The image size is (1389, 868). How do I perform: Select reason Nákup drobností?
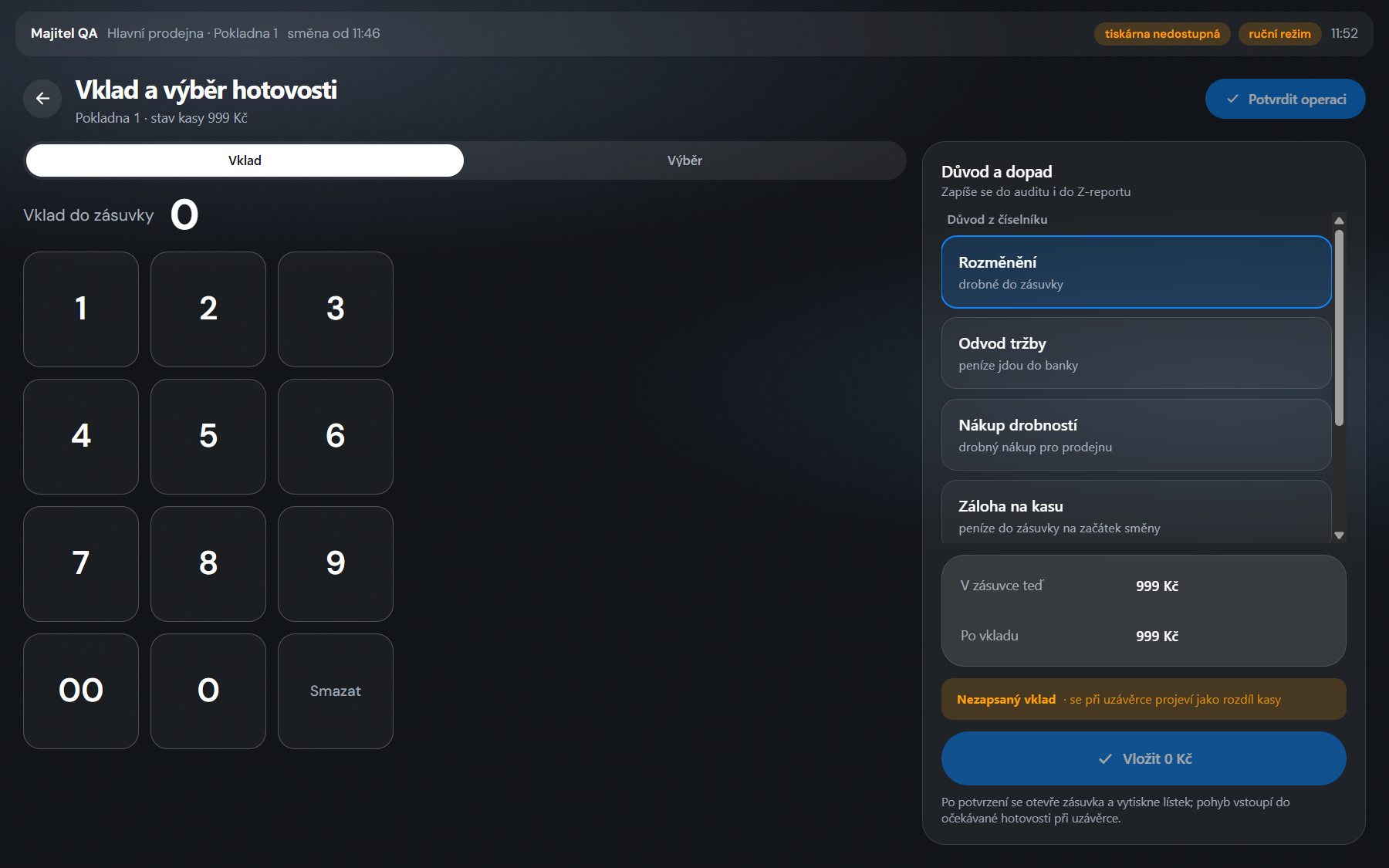point(1136,434)
